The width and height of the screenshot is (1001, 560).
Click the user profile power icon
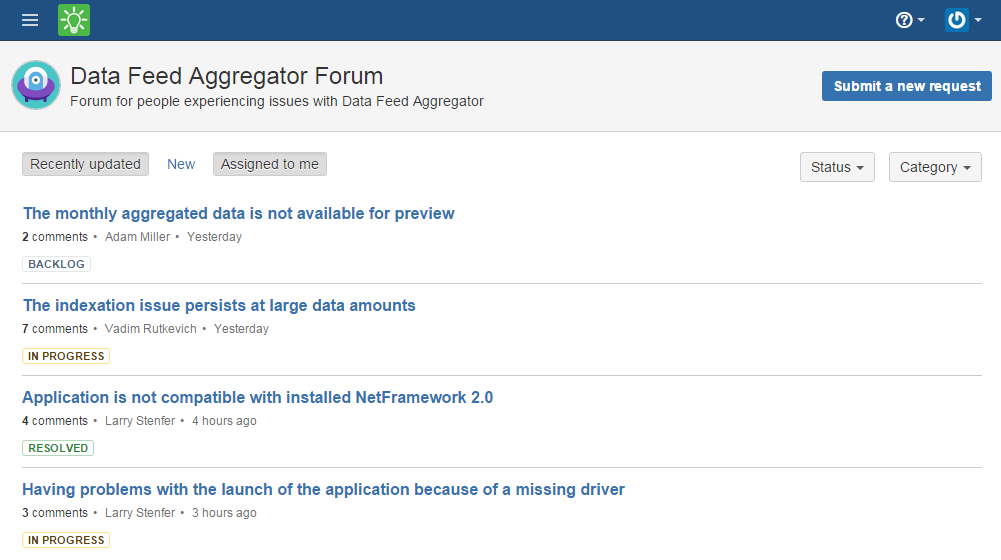[956, 20]
